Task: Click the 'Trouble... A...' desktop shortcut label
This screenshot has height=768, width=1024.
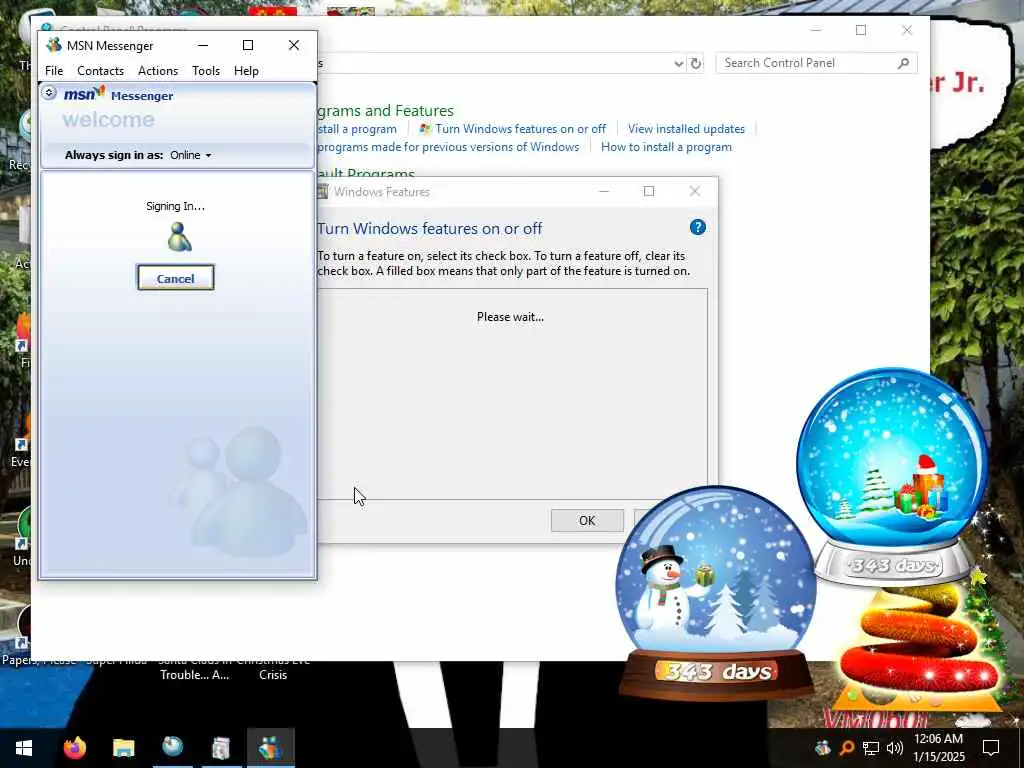Action: pyautogui.click(x=195, y=675)
